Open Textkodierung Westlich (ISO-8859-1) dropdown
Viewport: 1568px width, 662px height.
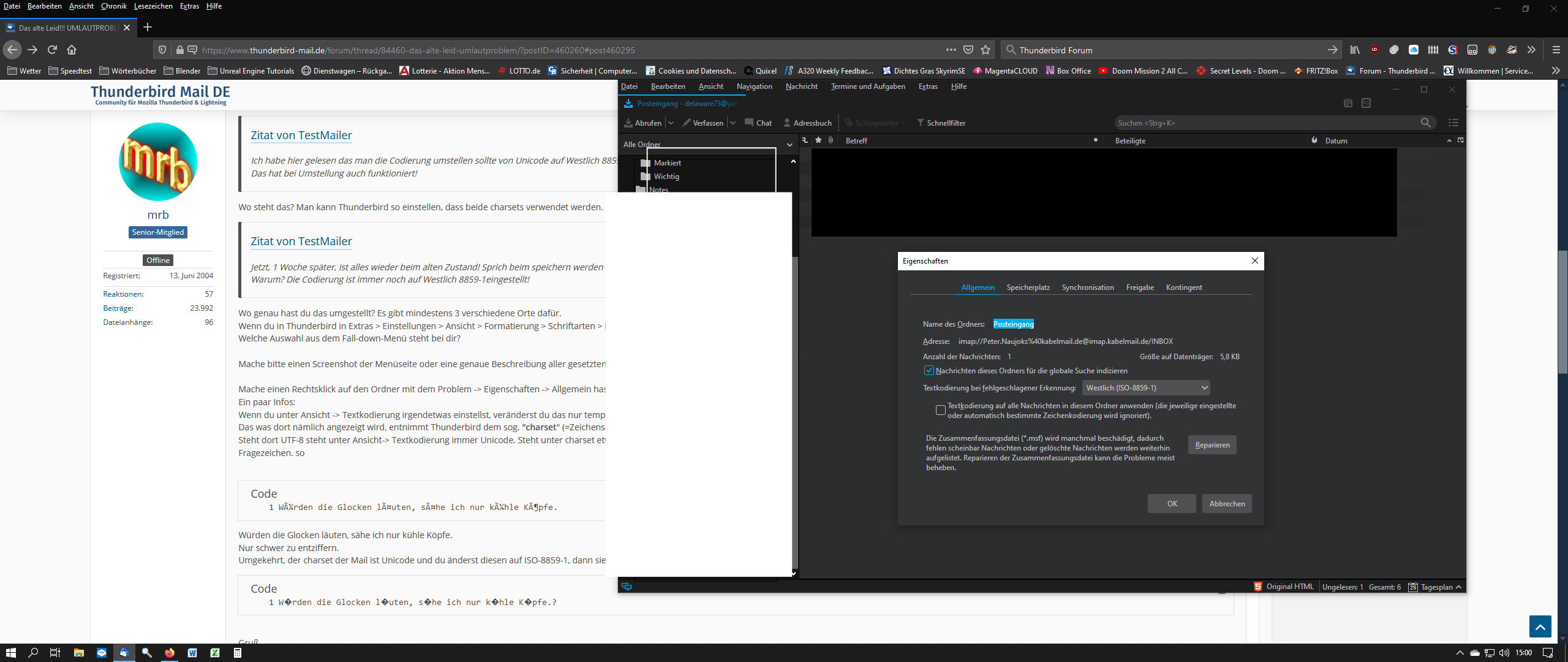[x=1145, y=388]
